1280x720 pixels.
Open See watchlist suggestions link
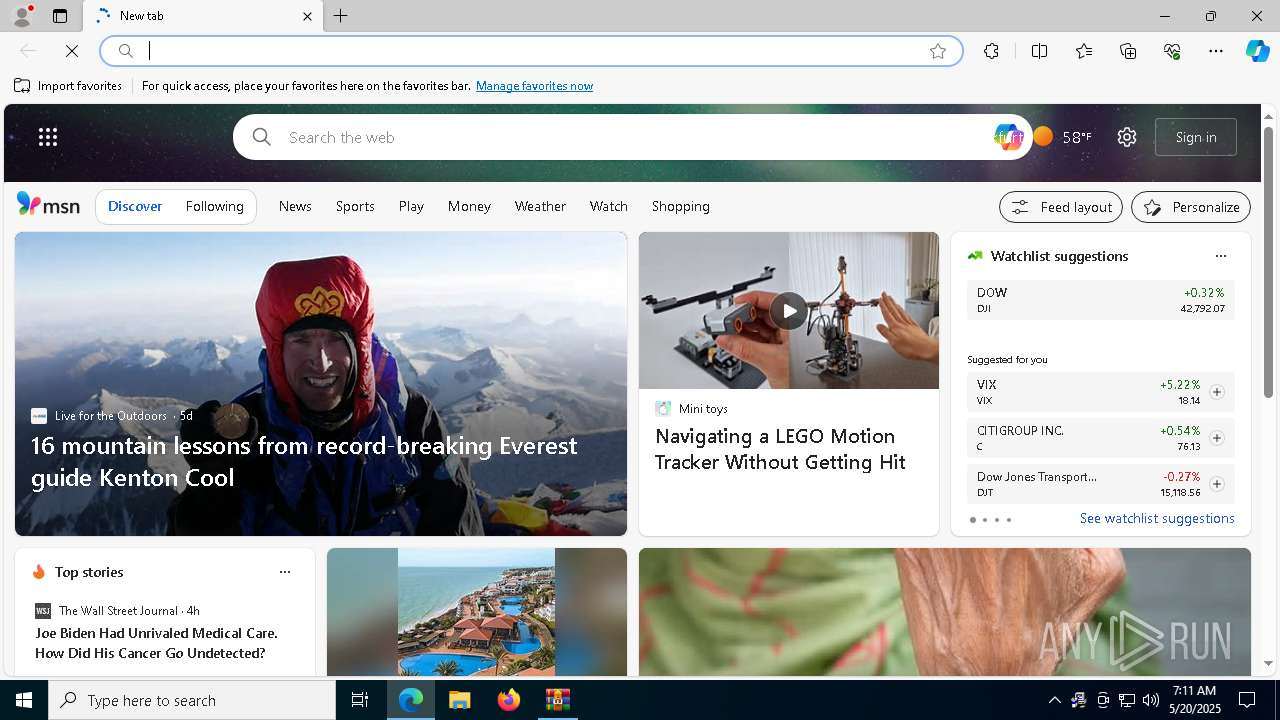[1157, 518]
